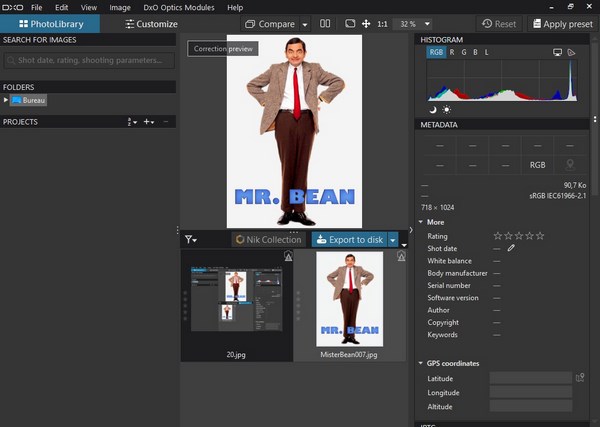Open the zoom percentage dropdown

(427, 24)
